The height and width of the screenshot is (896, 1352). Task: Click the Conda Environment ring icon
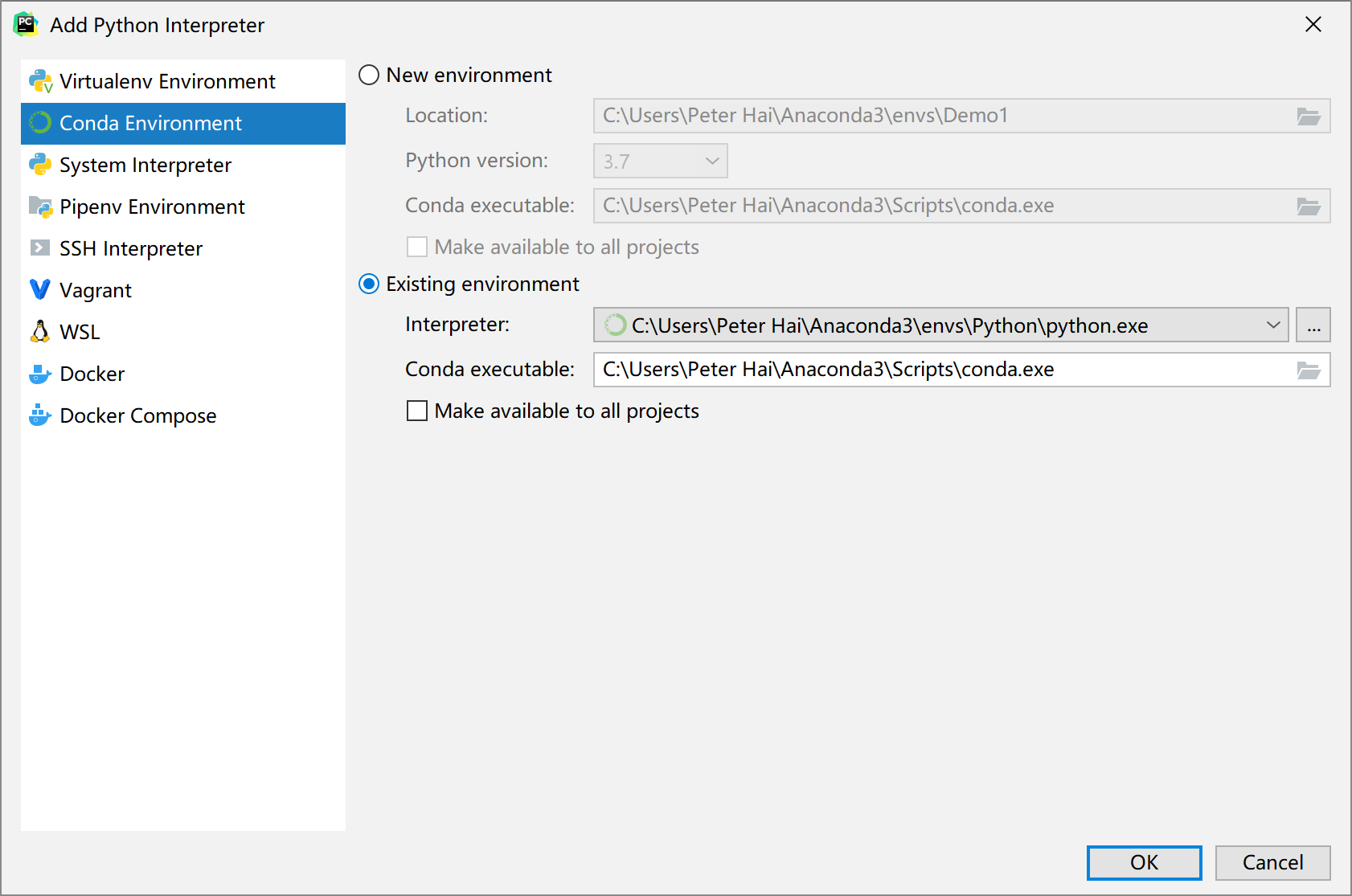pos(40,123)
